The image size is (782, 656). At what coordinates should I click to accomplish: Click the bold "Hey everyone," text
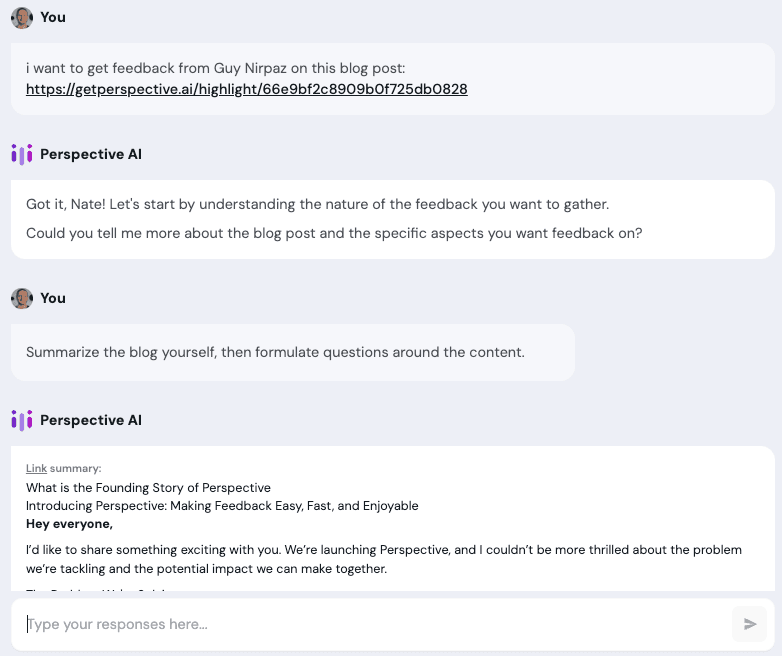coord(70,523)
